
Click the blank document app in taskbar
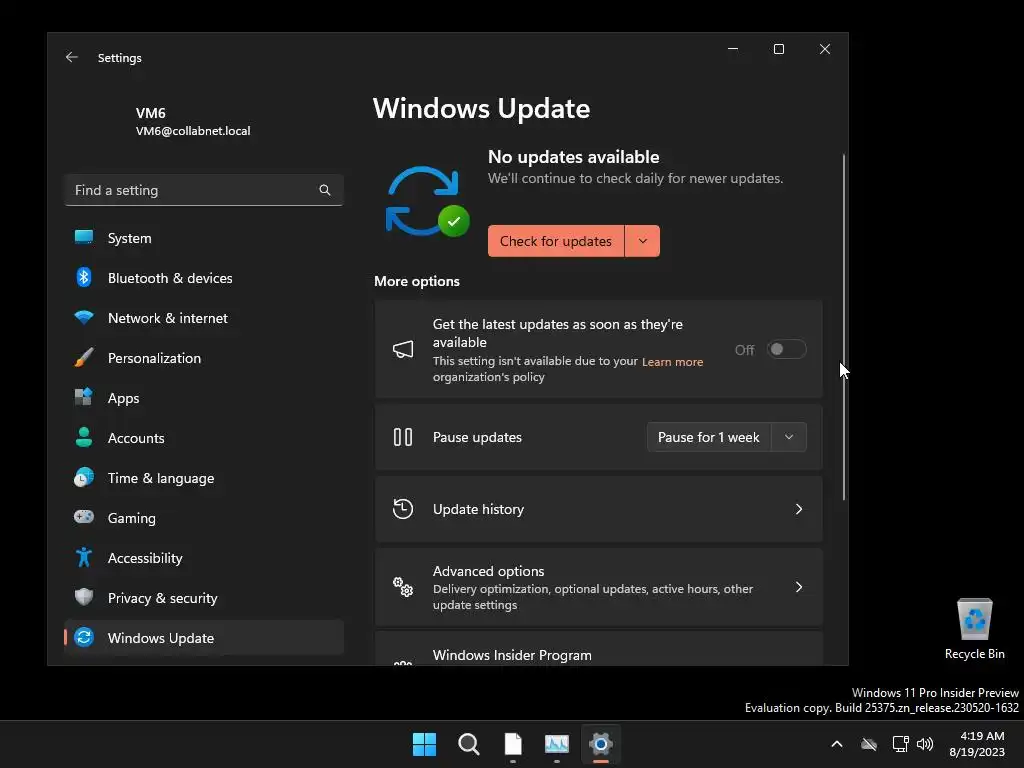pyautogui.click(x=513, y=744)
